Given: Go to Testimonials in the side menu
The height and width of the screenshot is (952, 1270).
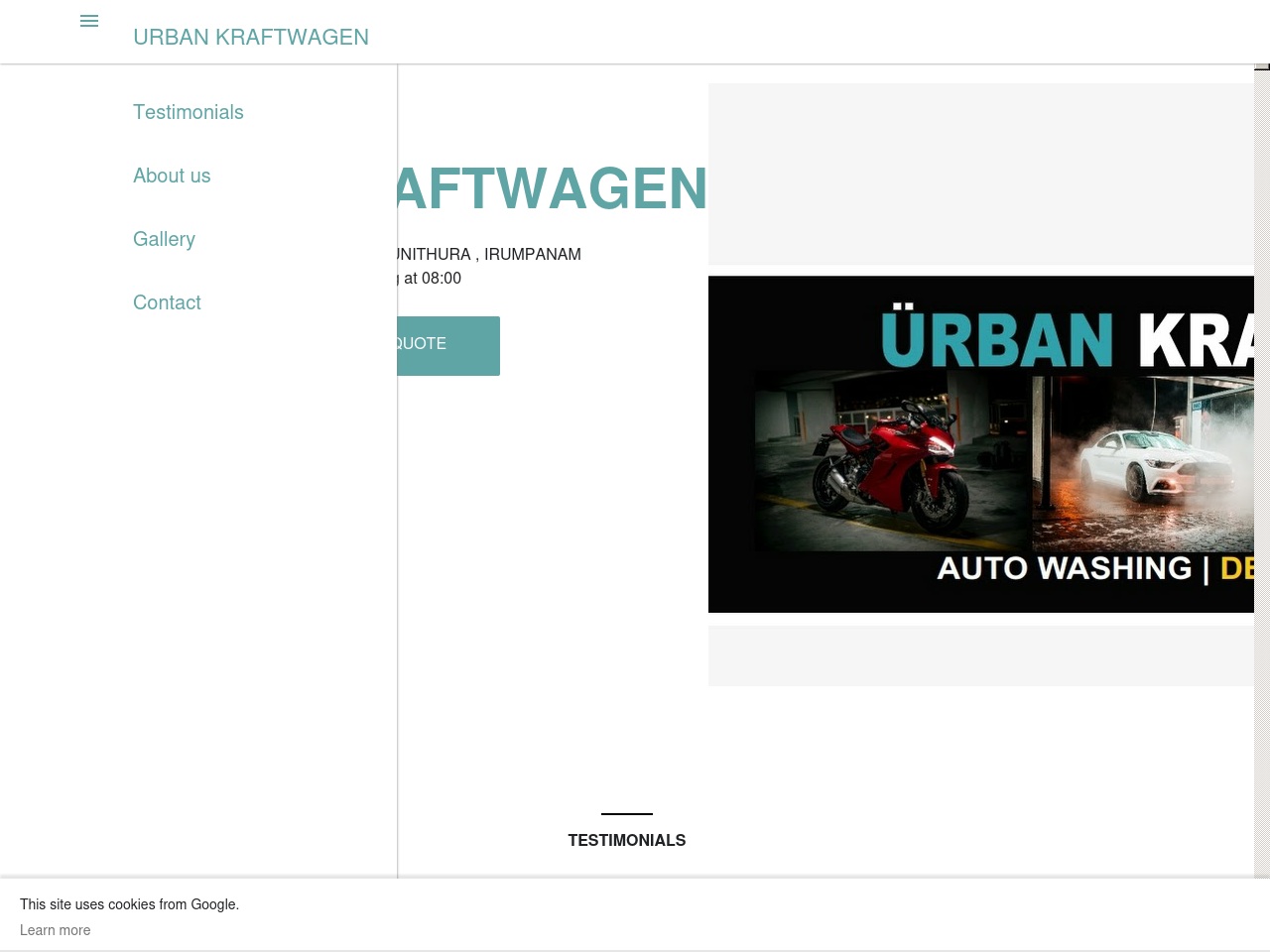Looking at the screenshot, I should (x=189, y=112).
